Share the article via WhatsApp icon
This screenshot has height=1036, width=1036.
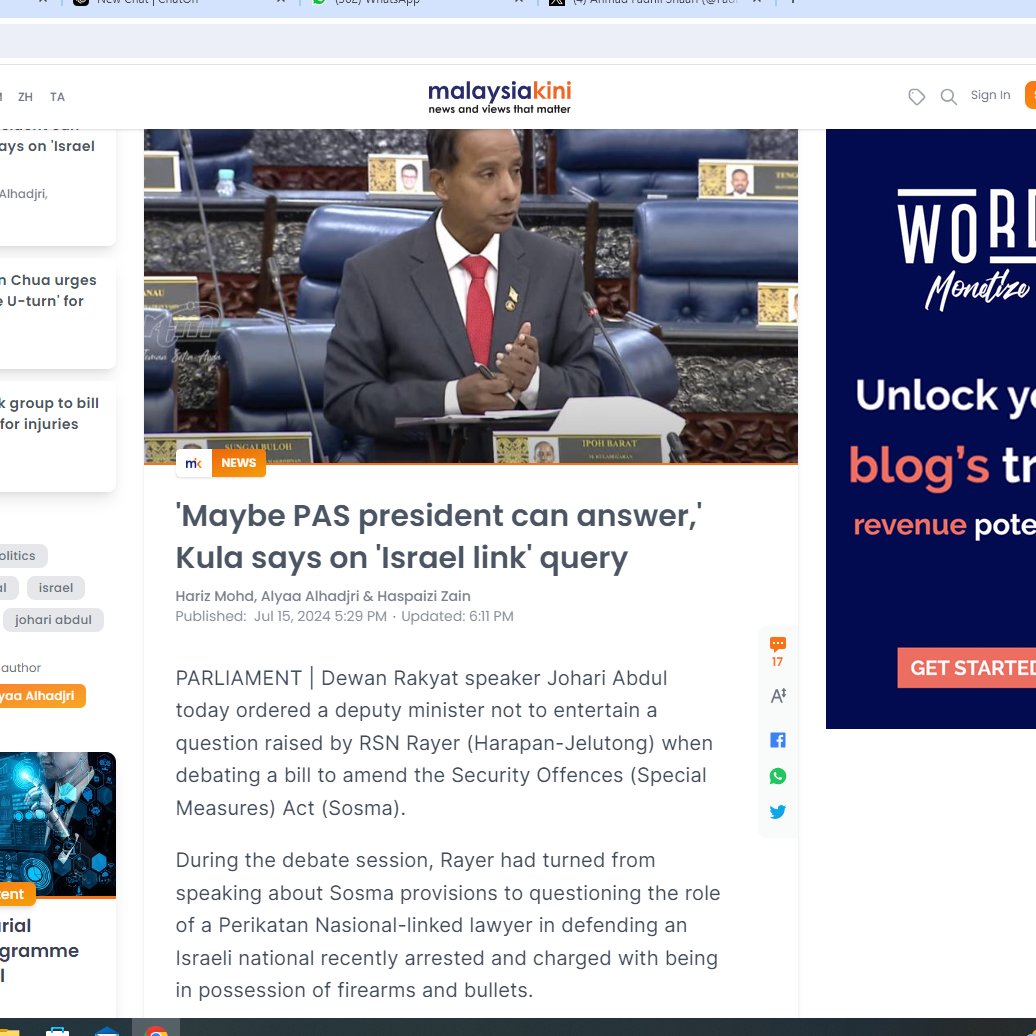[778, 776]
